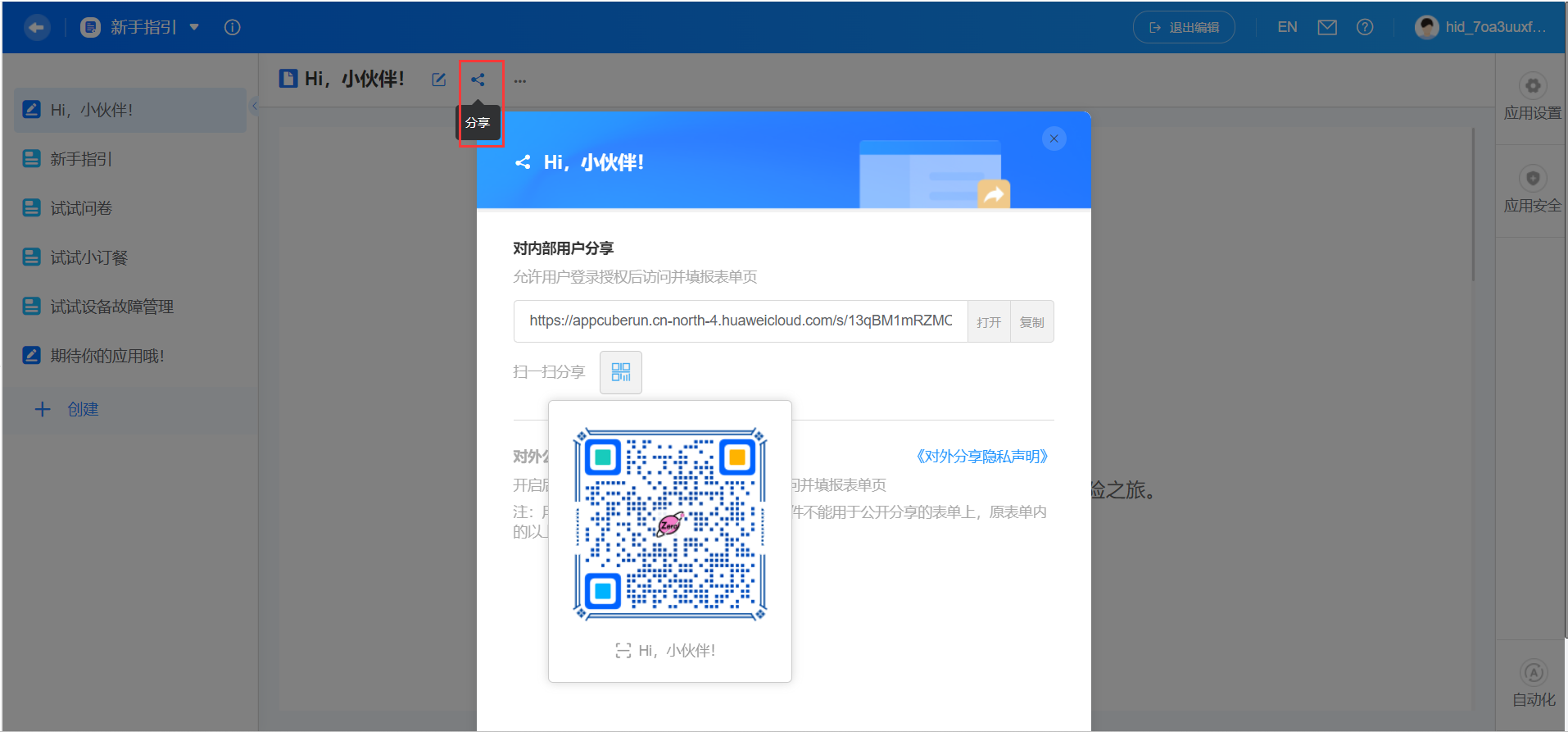Open the mail messages icon

pos(1327,27)
